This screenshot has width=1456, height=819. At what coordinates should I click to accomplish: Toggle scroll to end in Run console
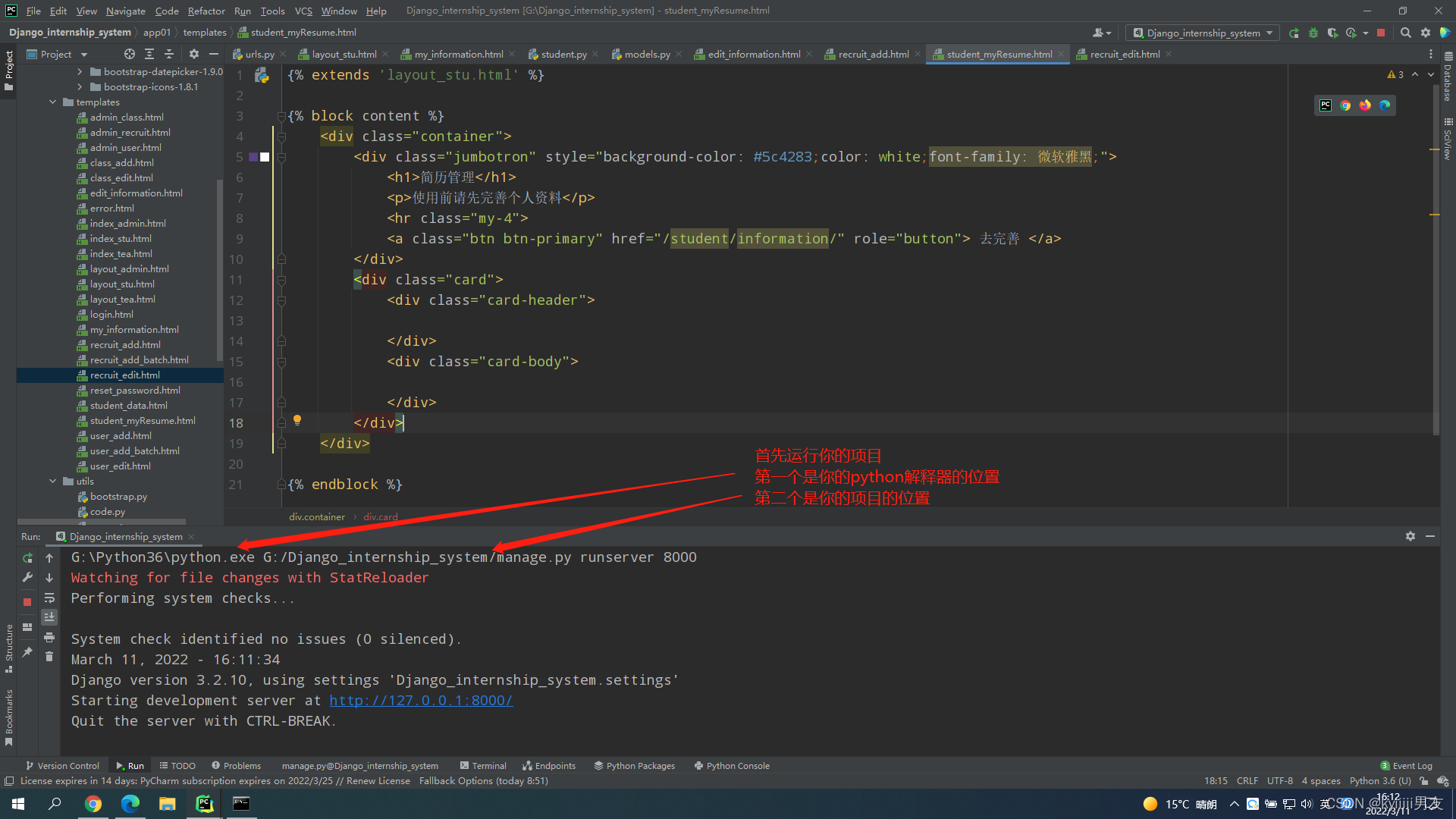click(49, 617)
